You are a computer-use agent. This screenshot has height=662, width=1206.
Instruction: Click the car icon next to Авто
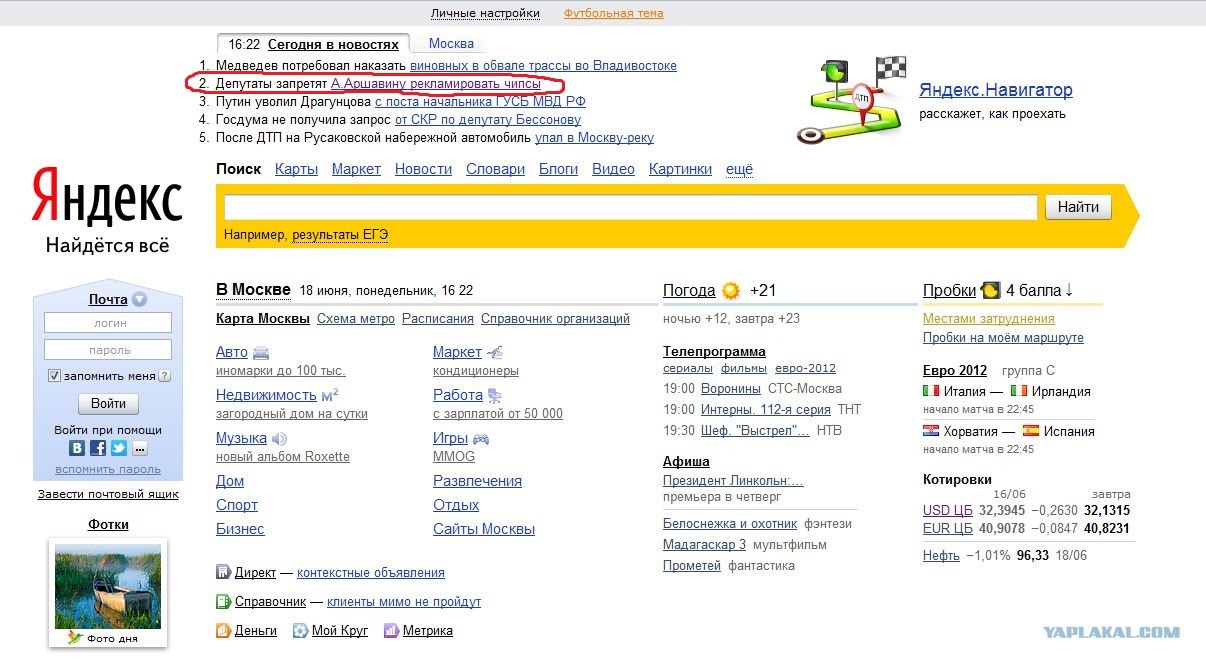coord(261,353)
